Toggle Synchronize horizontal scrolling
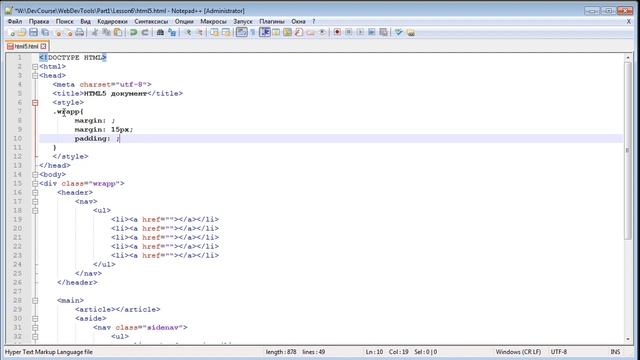640x360 pixels. pyautogui.click(x=226, y=32)
